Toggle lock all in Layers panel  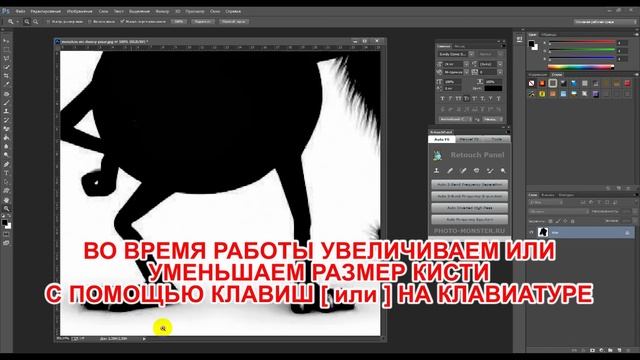(573, 221)
